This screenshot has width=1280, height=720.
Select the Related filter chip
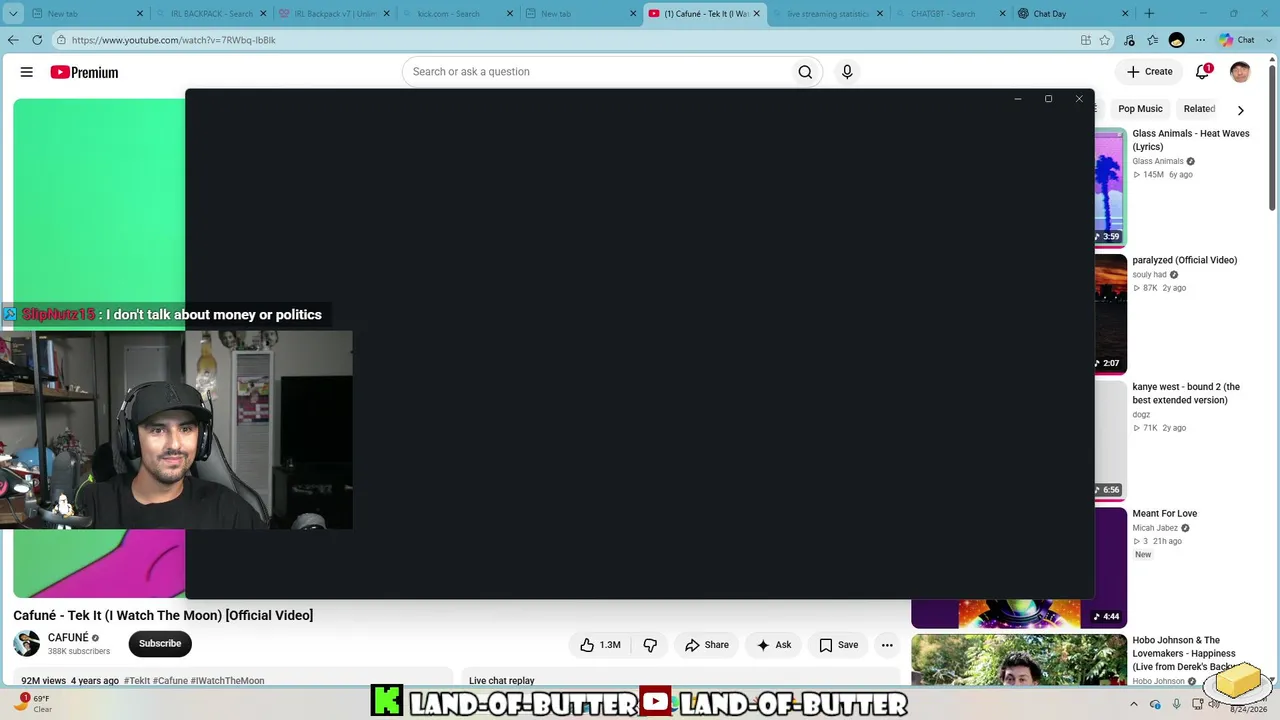[1199, 109]
